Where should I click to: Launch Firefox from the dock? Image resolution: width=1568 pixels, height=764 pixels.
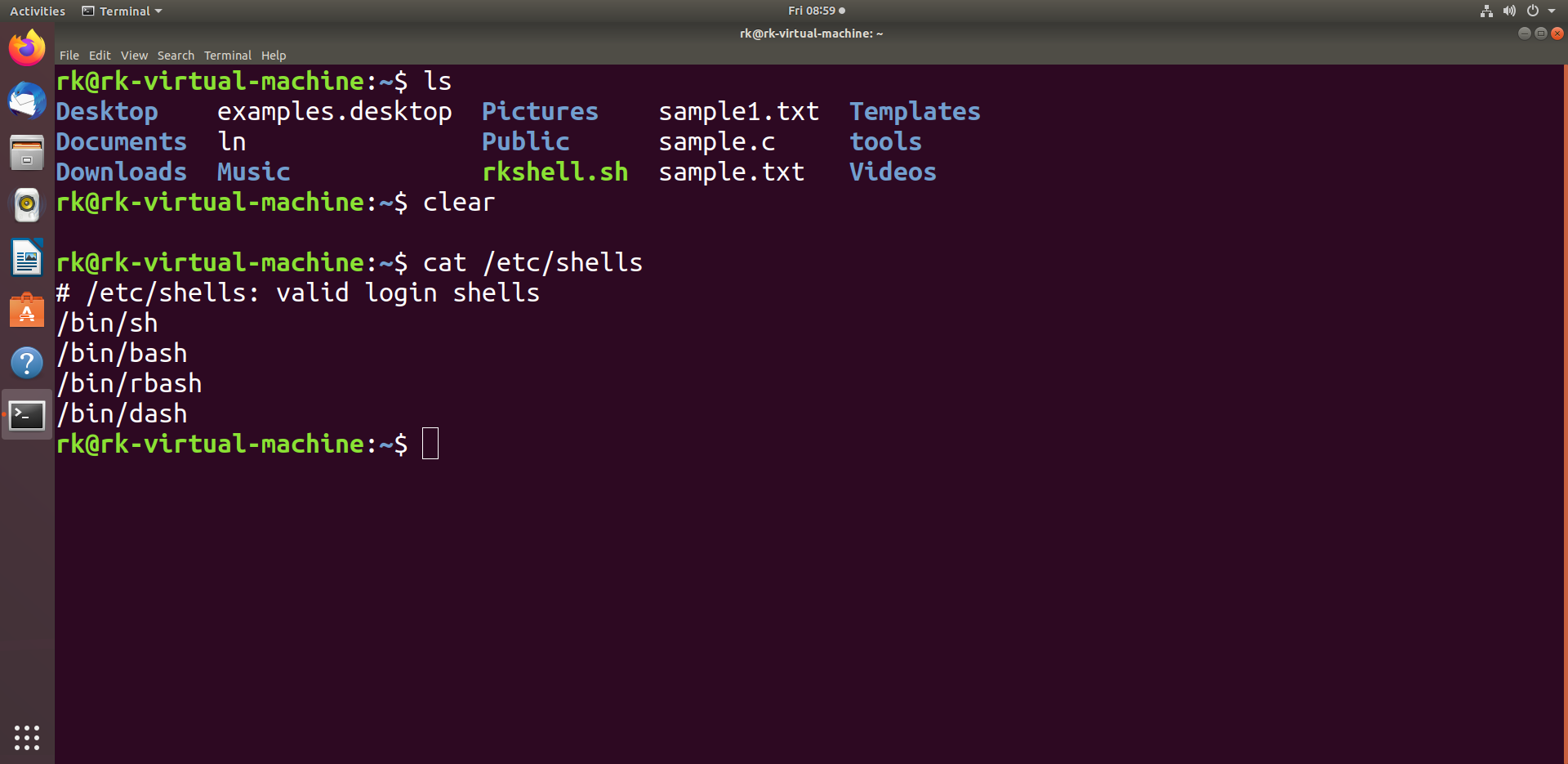27,47
